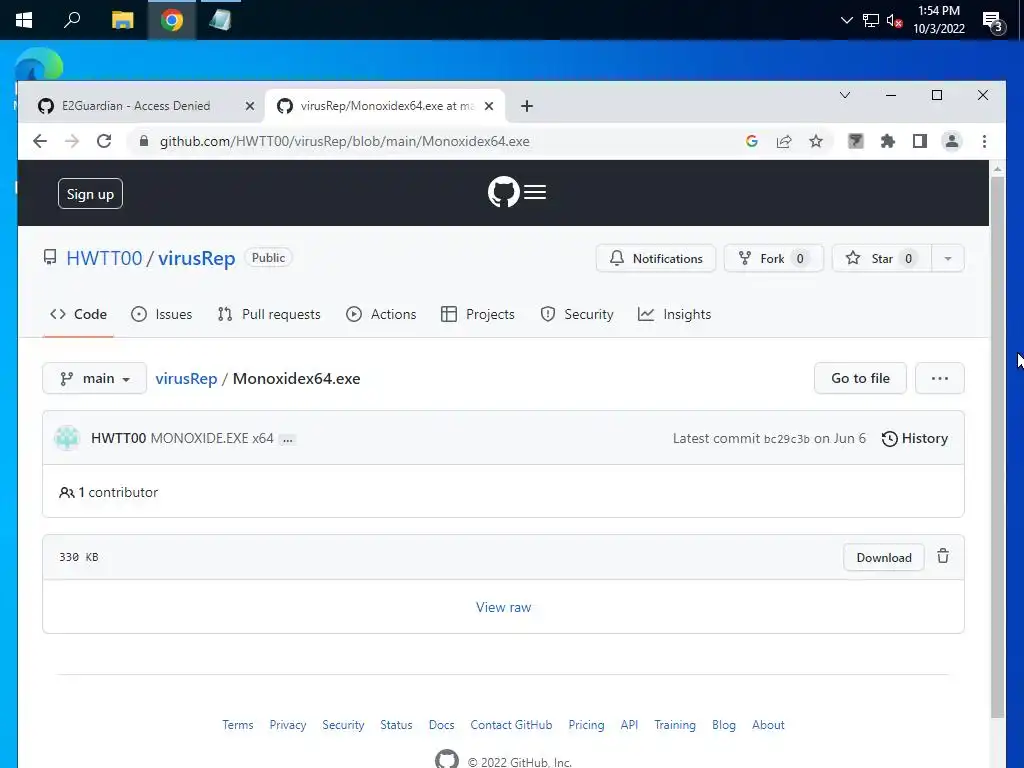Click the Notifications button

[x=656, y=259]
